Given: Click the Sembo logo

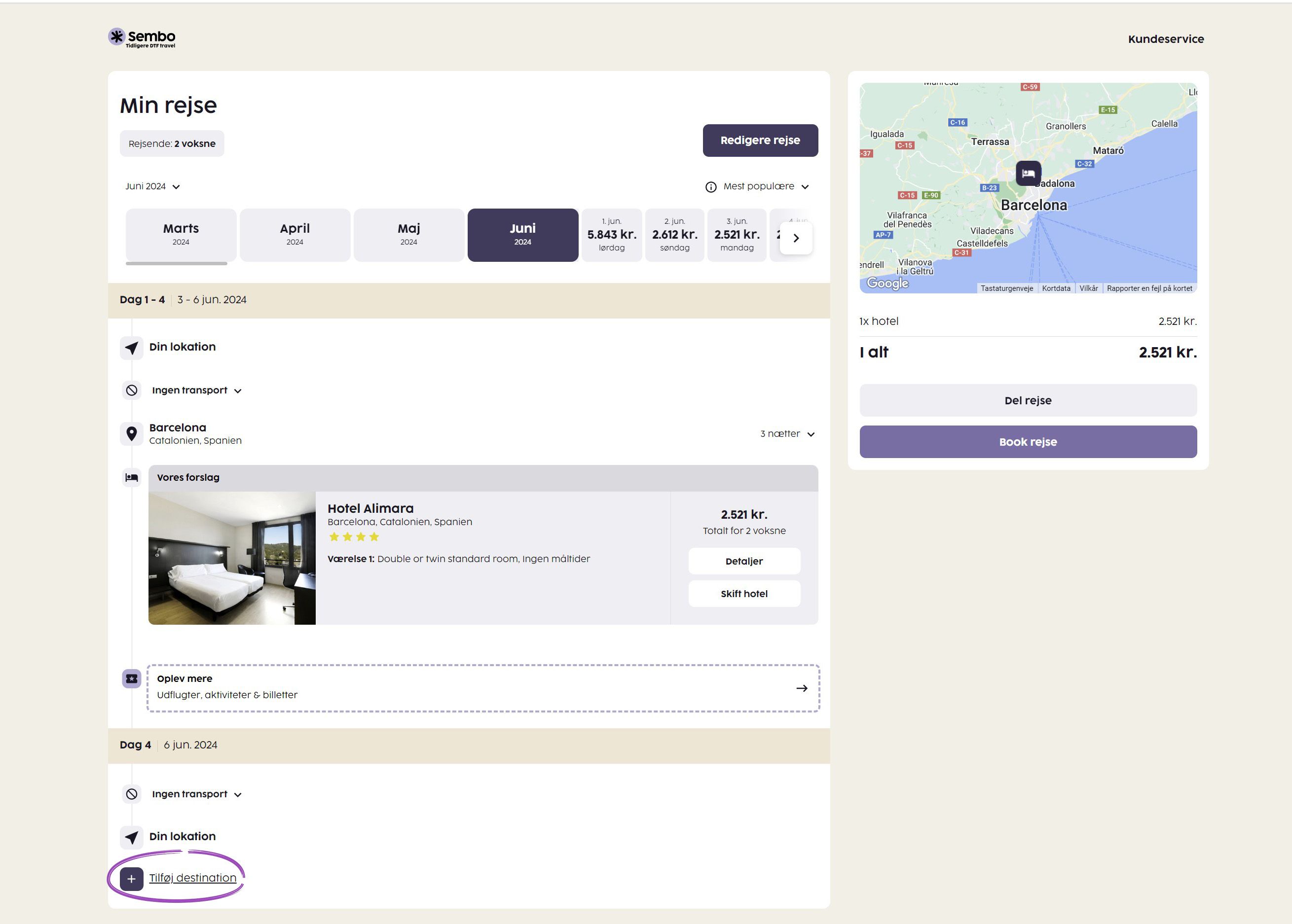Looking at the screenshot, I should [x=142, y=37].
